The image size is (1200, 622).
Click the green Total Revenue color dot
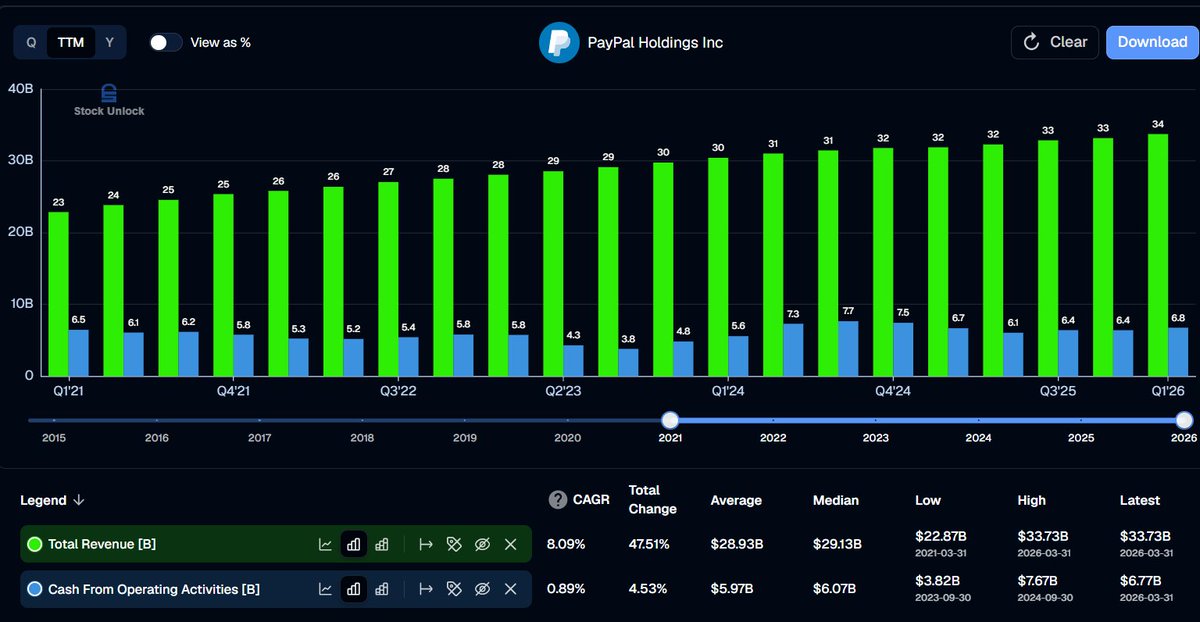click(35, 544)
